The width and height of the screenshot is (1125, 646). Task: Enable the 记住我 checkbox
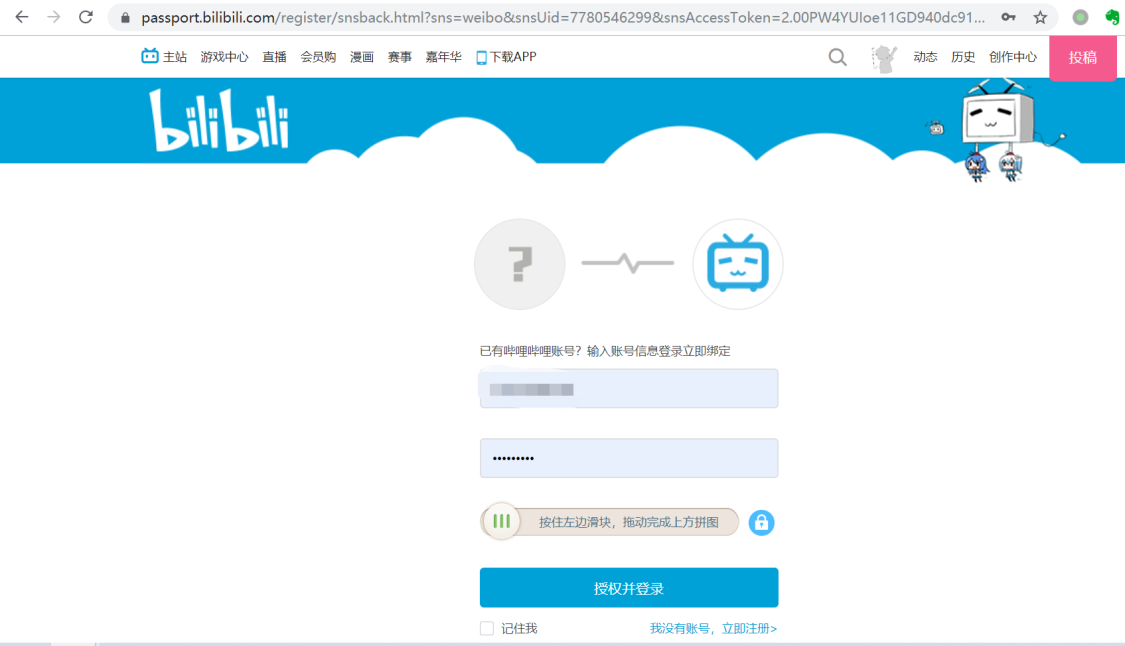pyautogui.click(x=487, y=628)
